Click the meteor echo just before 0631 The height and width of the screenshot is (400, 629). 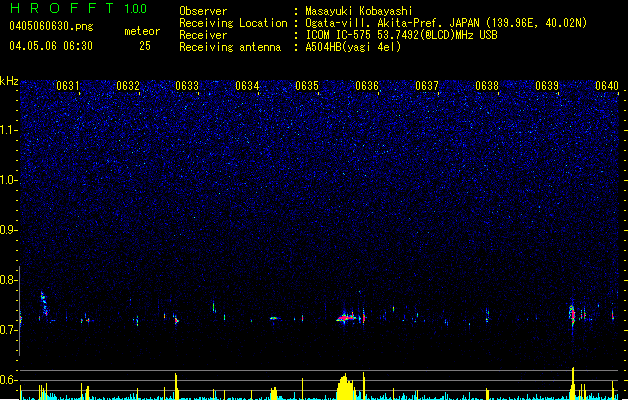coord(44,304)
